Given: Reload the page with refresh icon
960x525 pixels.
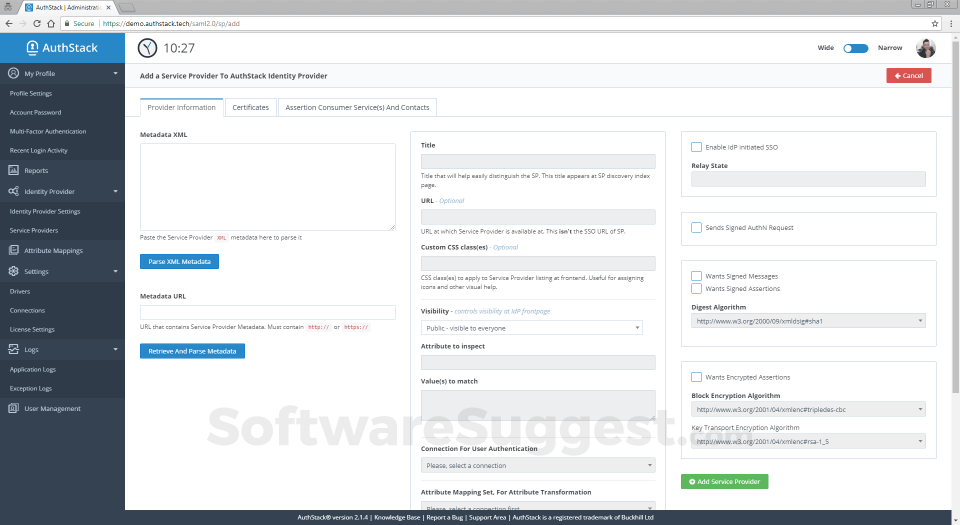Looking at the screenshot, I should [x=37, y=23].
